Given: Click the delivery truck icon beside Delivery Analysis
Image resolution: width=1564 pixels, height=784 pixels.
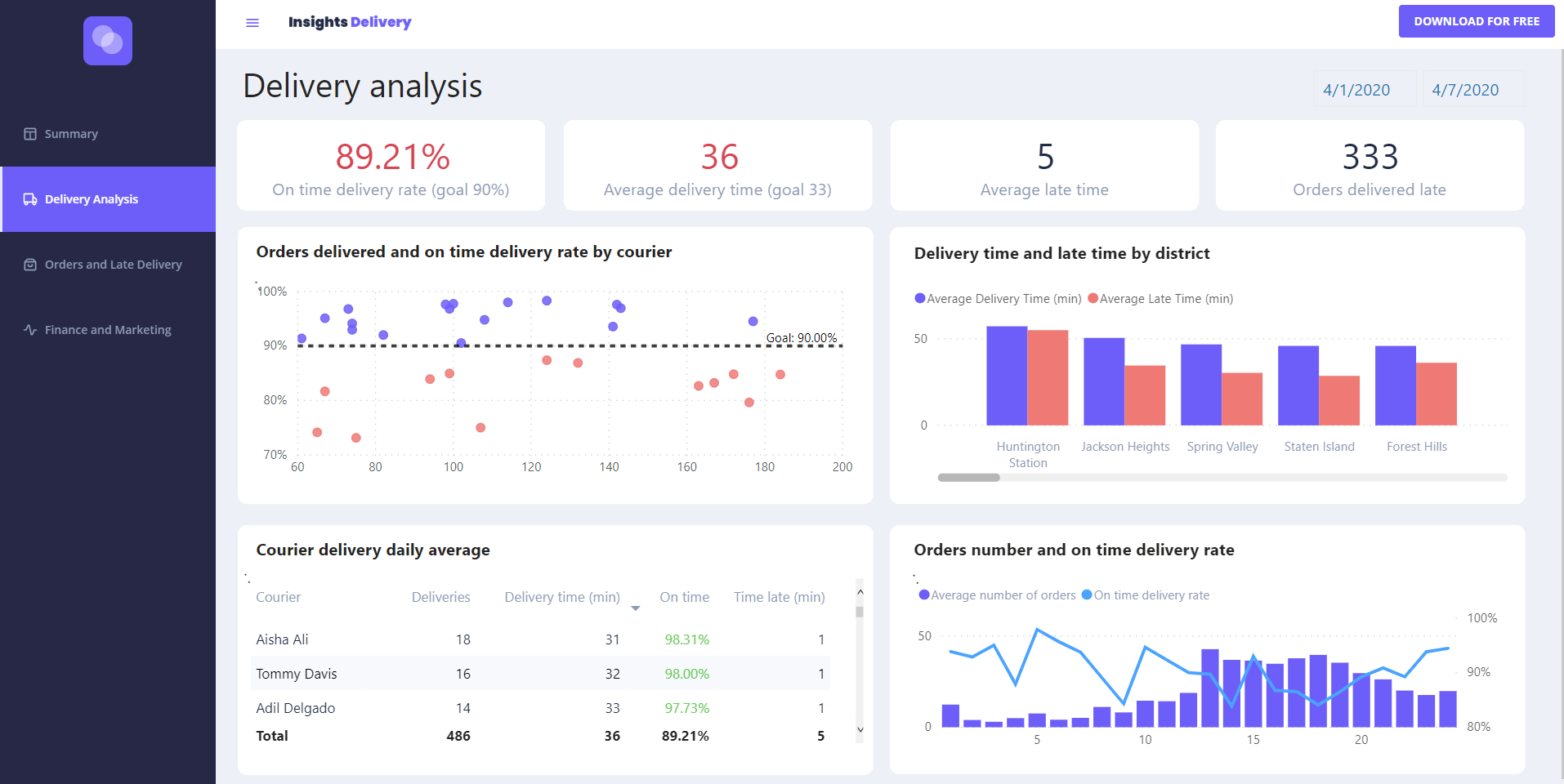Looking at the screenshot, I should 30,198.
